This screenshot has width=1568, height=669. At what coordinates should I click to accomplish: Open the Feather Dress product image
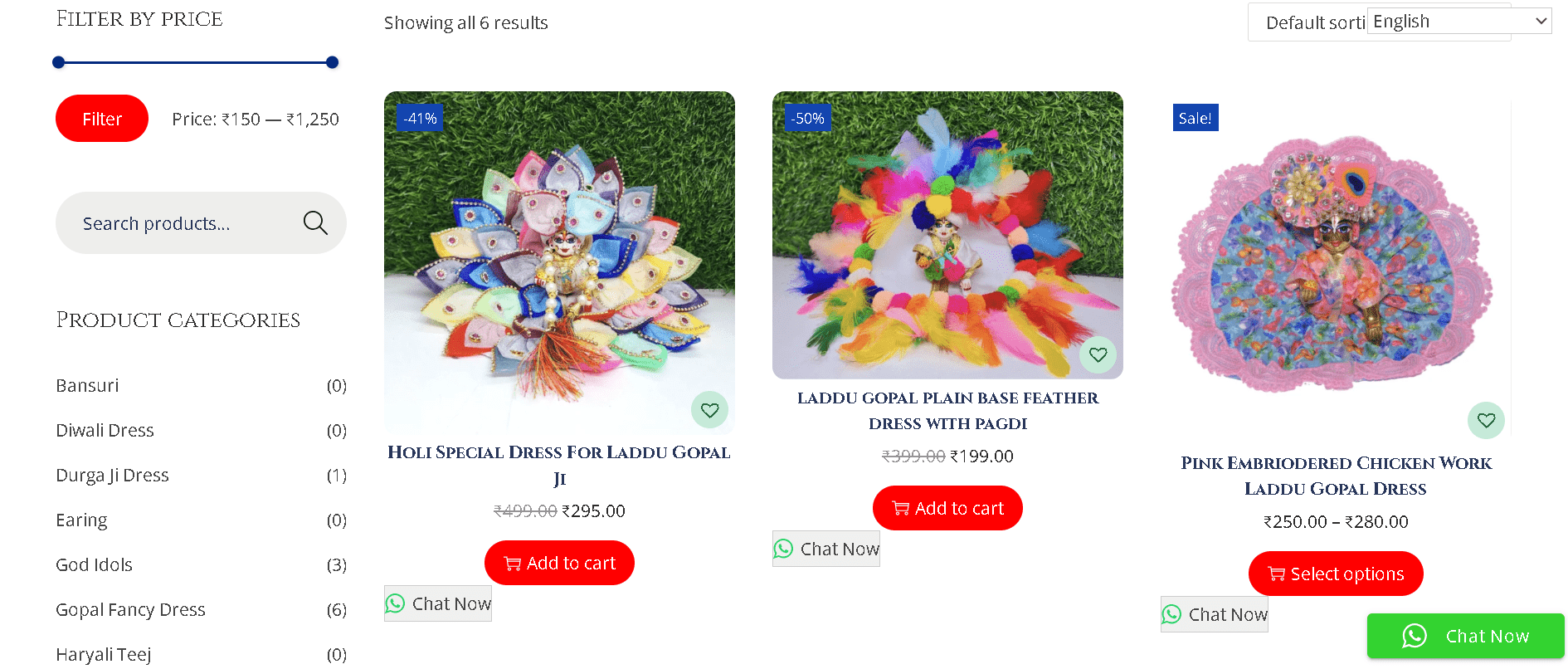(947, 235)
